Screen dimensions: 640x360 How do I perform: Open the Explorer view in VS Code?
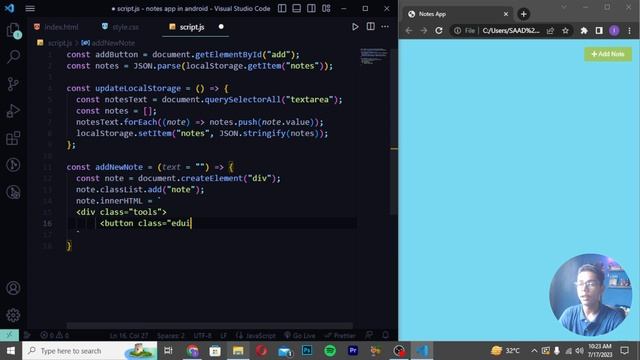tap(13, 30)
